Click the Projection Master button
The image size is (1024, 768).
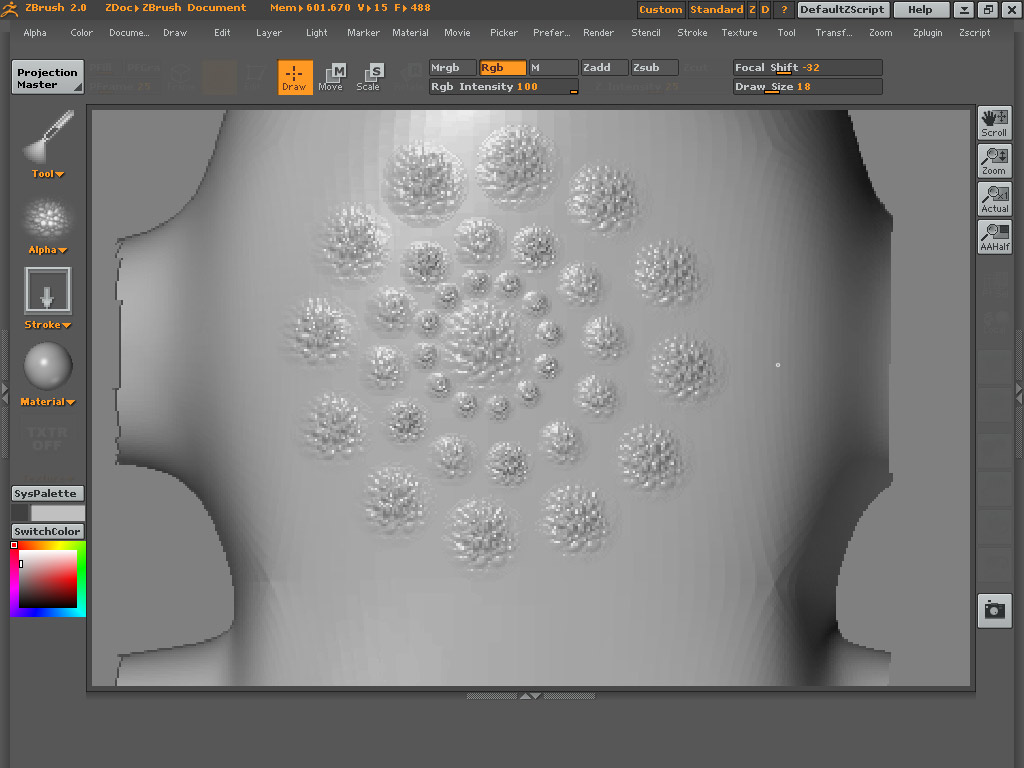[47, 78]
